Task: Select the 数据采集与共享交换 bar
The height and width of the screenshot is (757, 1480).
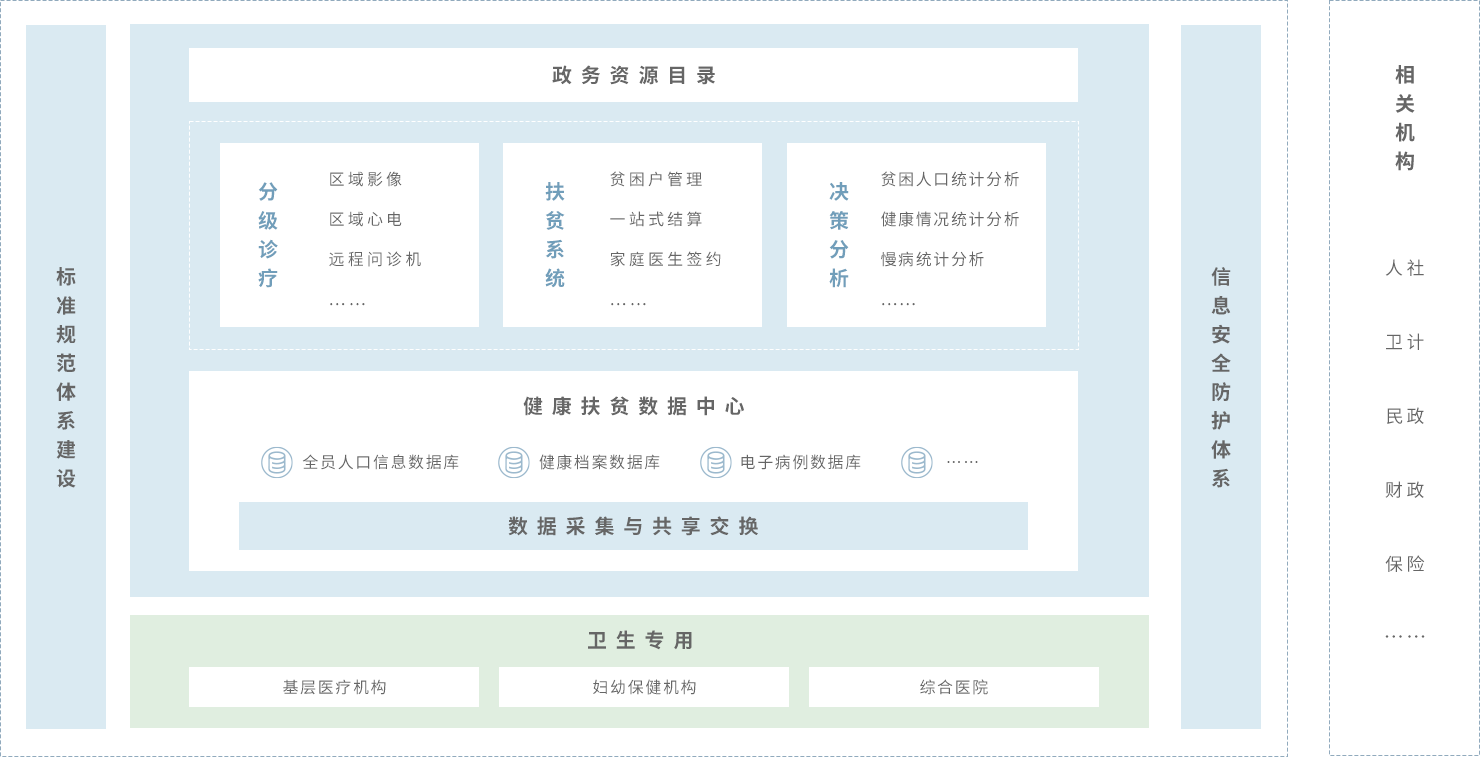Action: click(633, 526)
